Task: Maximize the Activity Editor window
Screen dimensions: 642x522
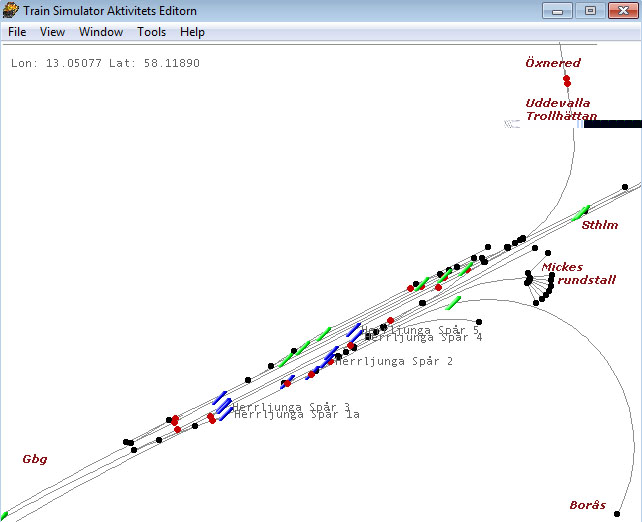Action: pos(590,11)
